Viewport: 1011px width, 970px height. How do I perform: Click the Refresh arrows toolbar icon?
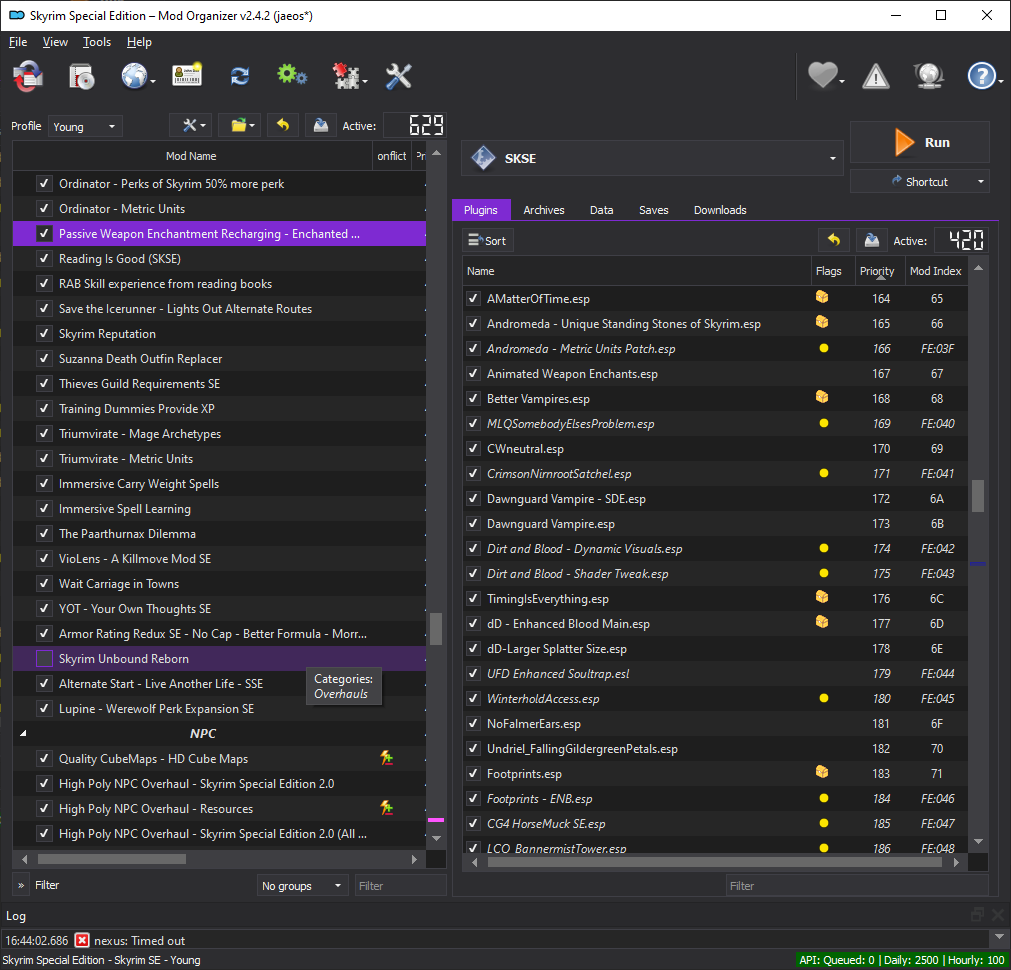point(240,76)
